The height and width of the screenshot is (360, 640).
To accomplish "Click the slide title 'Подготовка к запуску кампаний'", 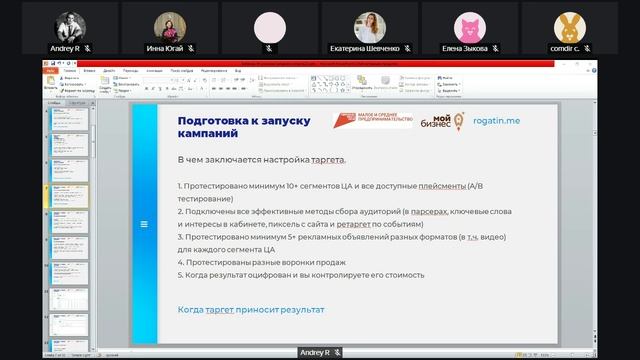I will tap(244, 127).
